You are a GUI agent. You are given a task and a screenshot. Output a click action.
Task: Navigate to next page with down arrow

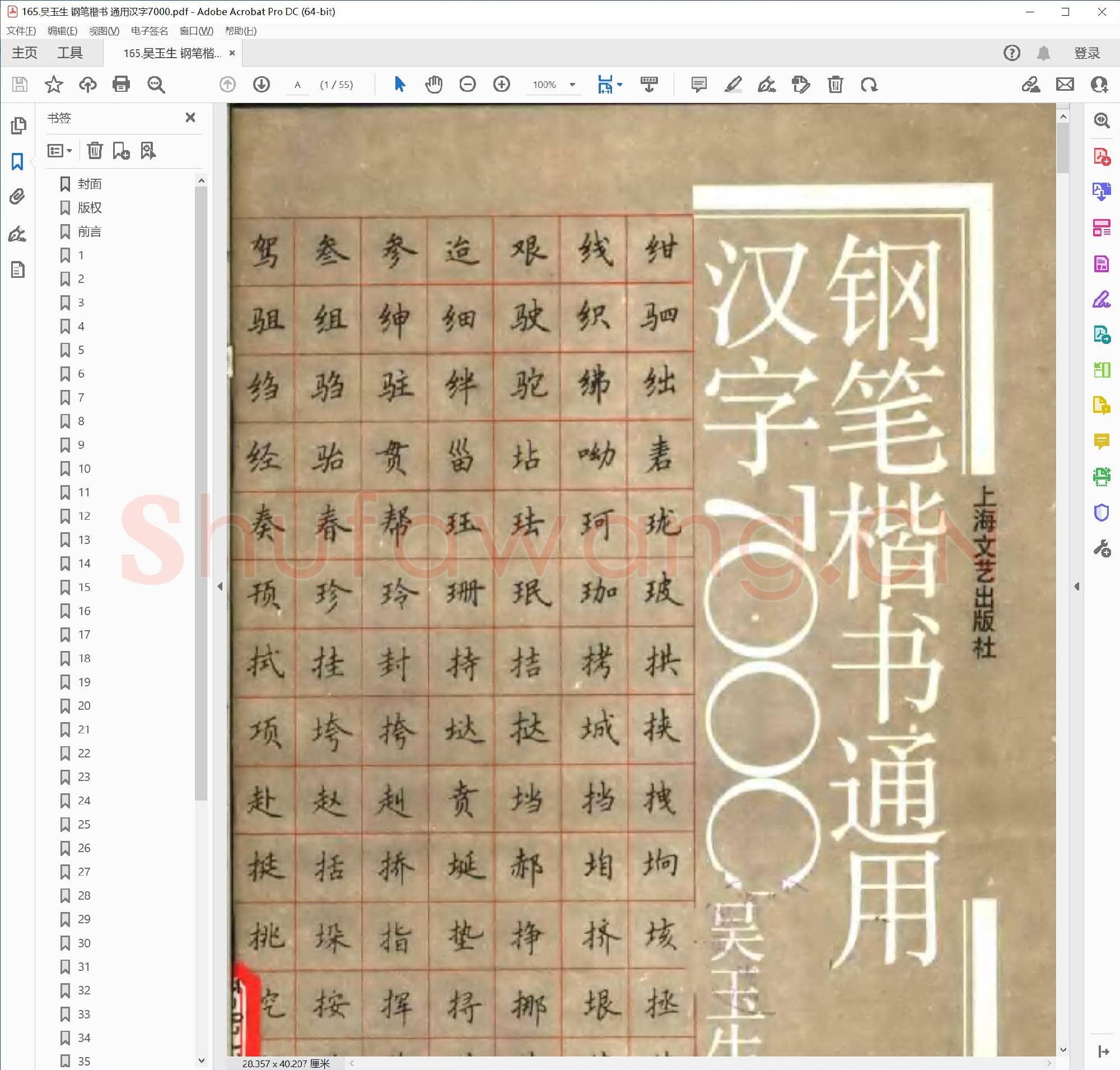(260, 85)
